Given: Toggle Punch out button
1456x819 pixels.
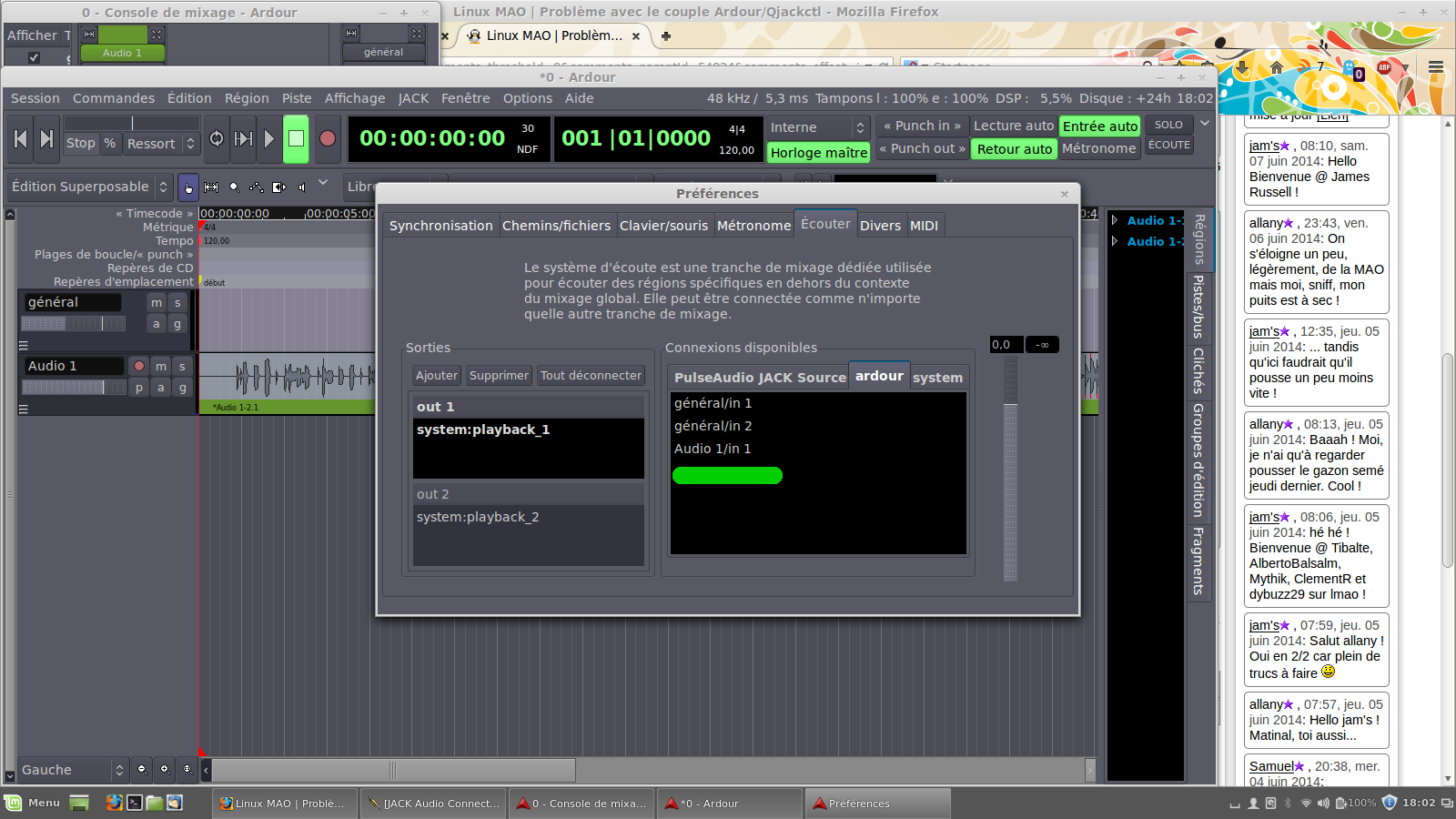Looking at the screenshot, I should click(923, 148).
